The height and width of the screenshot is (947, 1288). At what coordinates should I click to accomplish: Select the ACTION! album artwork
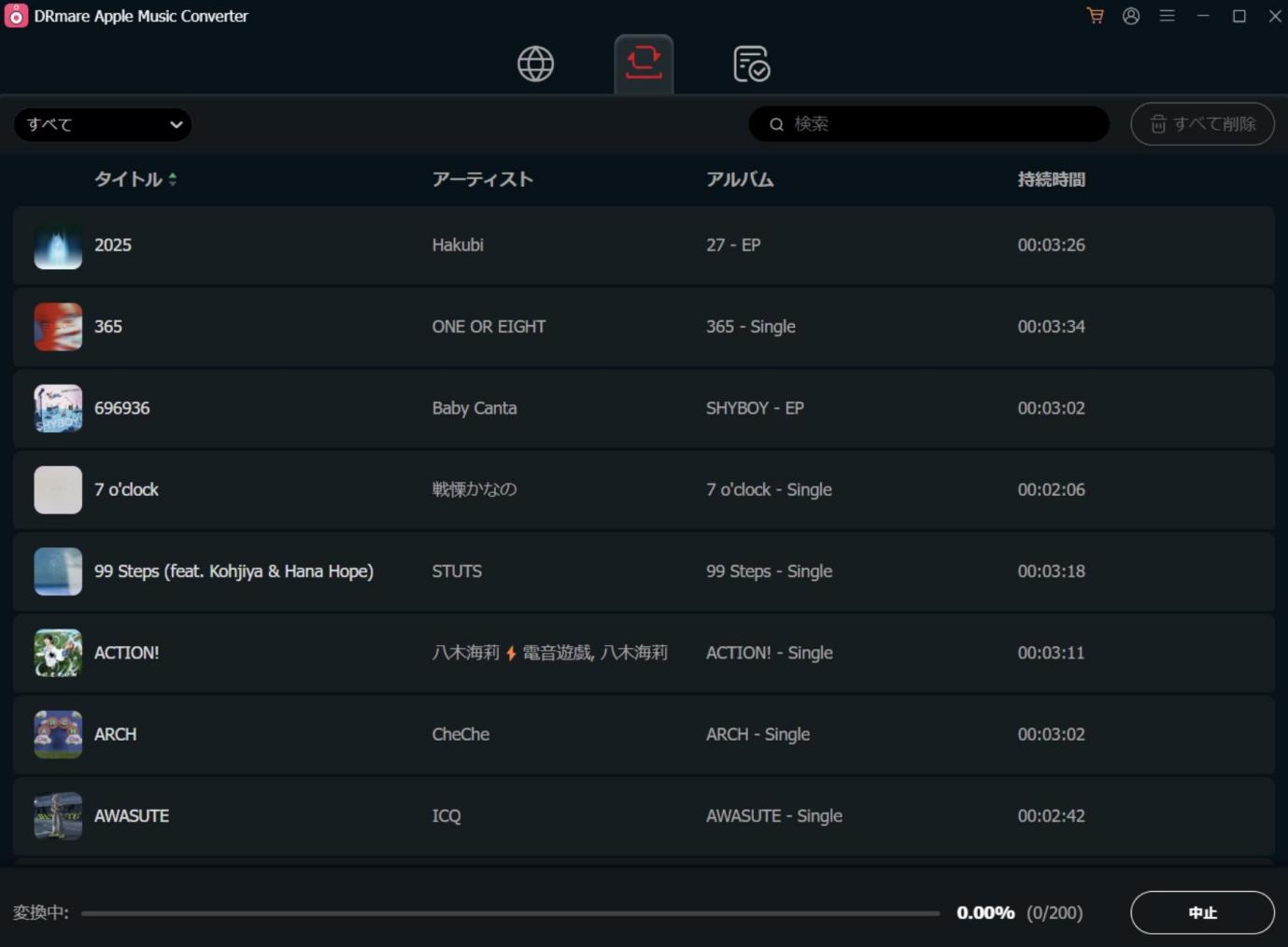[x=58, y=653]
